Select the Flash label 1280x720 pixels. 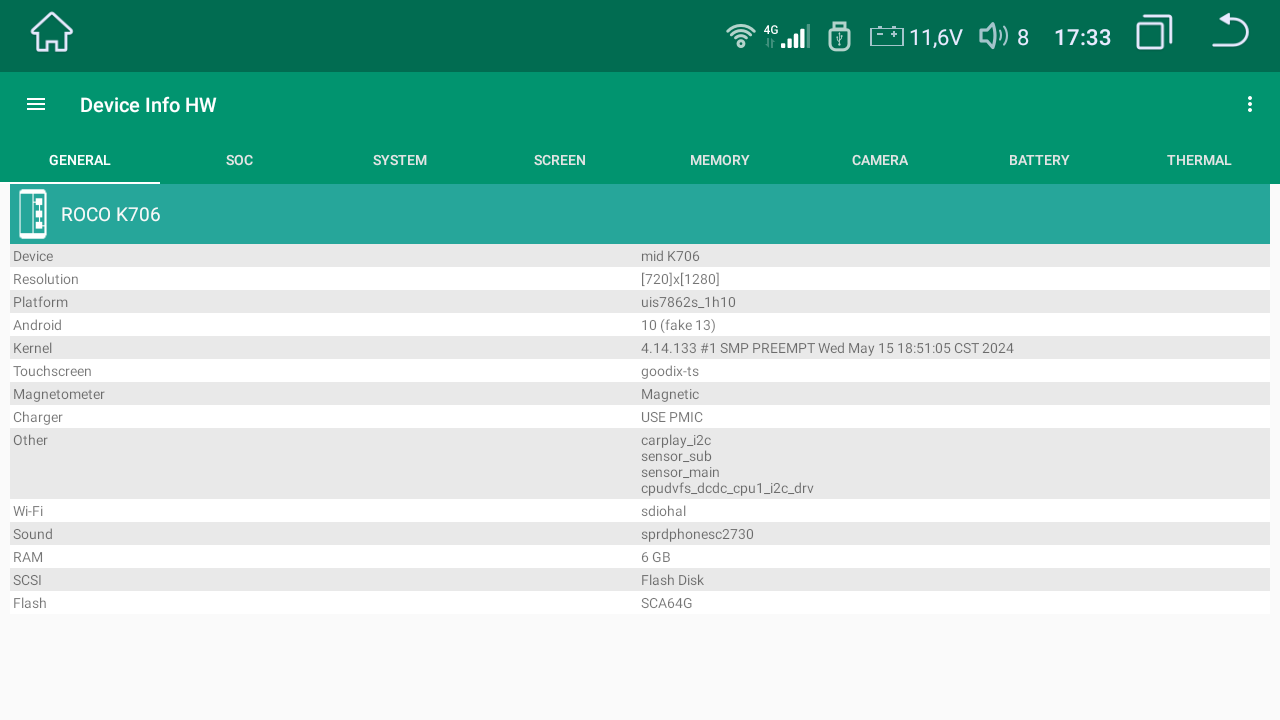pos(30,603)
